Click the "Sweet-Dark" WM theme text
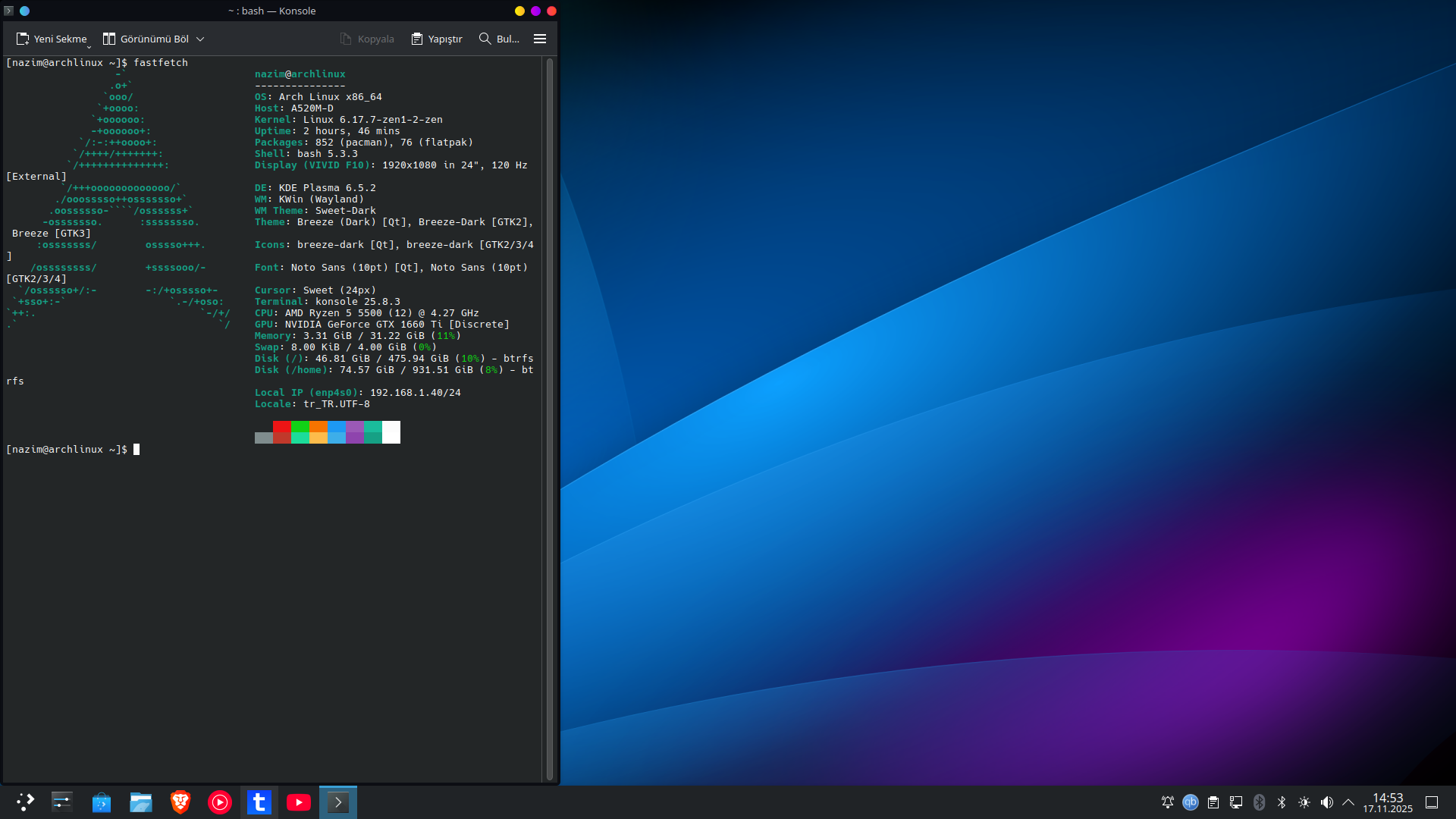 346,211
